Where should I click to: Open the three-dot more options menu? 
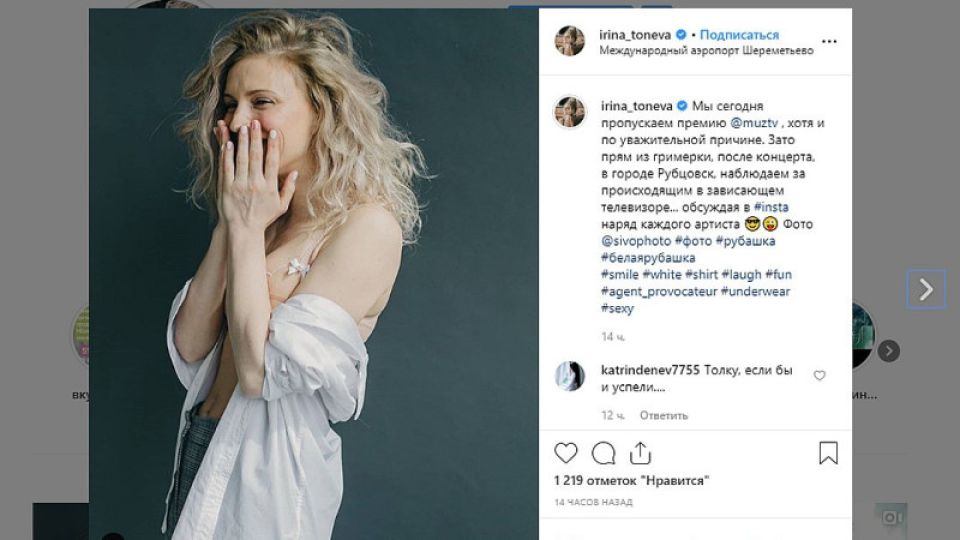(x=829, y=42)
